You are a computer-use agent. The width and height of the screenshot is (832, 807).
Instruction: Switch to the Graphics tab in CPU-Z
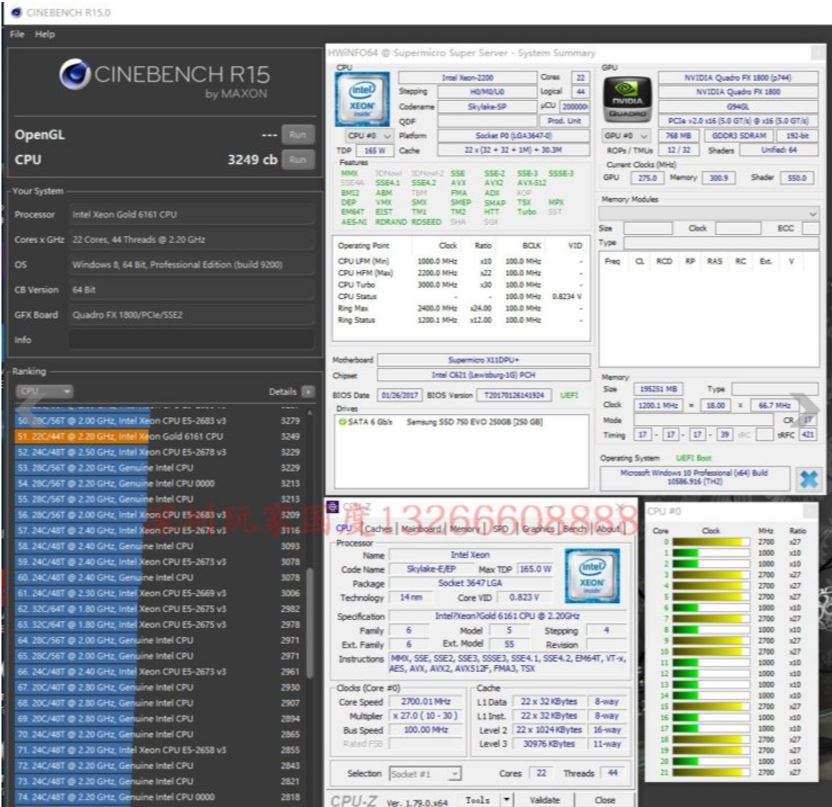538,528
